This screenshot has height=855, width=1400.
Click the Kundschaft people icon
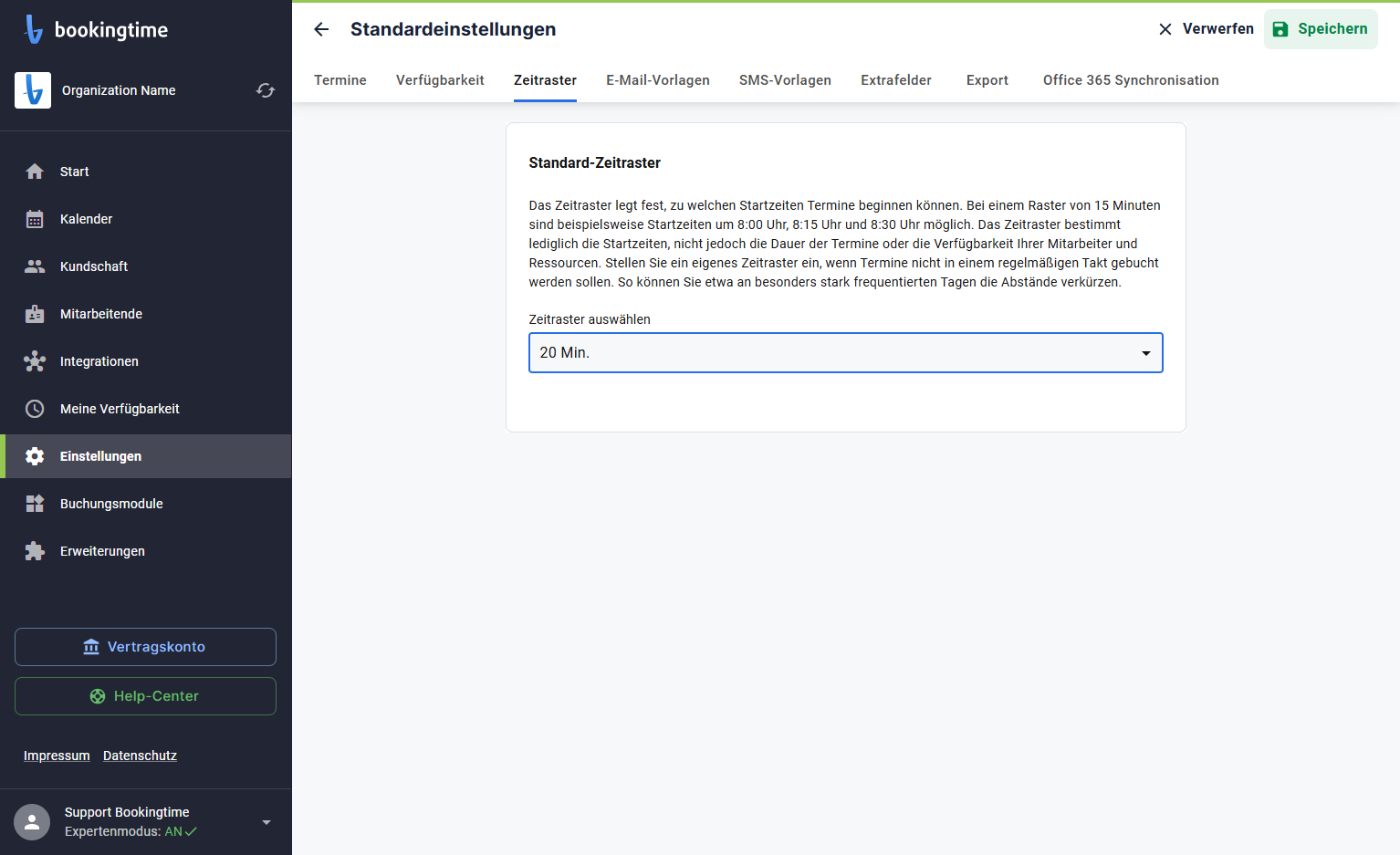[35, 266]
